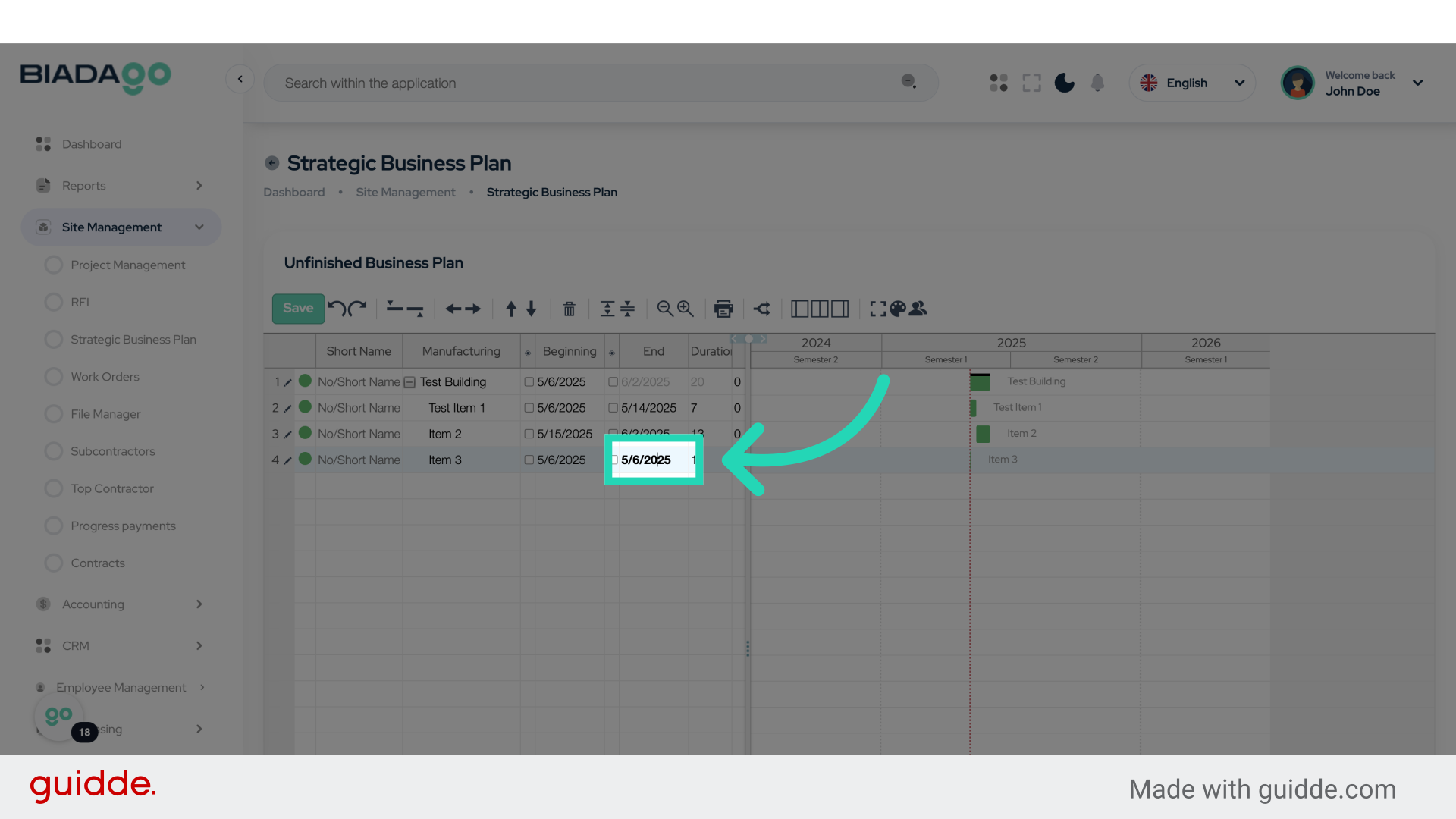Click the application search field
This screenshot has height=819, width=1456.
(x=591, y=83)
